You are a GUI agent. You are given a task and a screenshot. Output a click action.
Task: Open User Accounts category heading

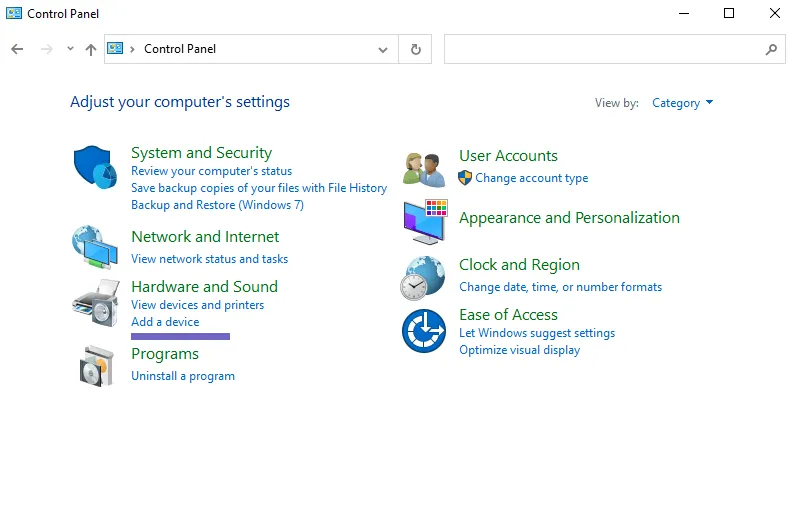[x=508, y=156]
